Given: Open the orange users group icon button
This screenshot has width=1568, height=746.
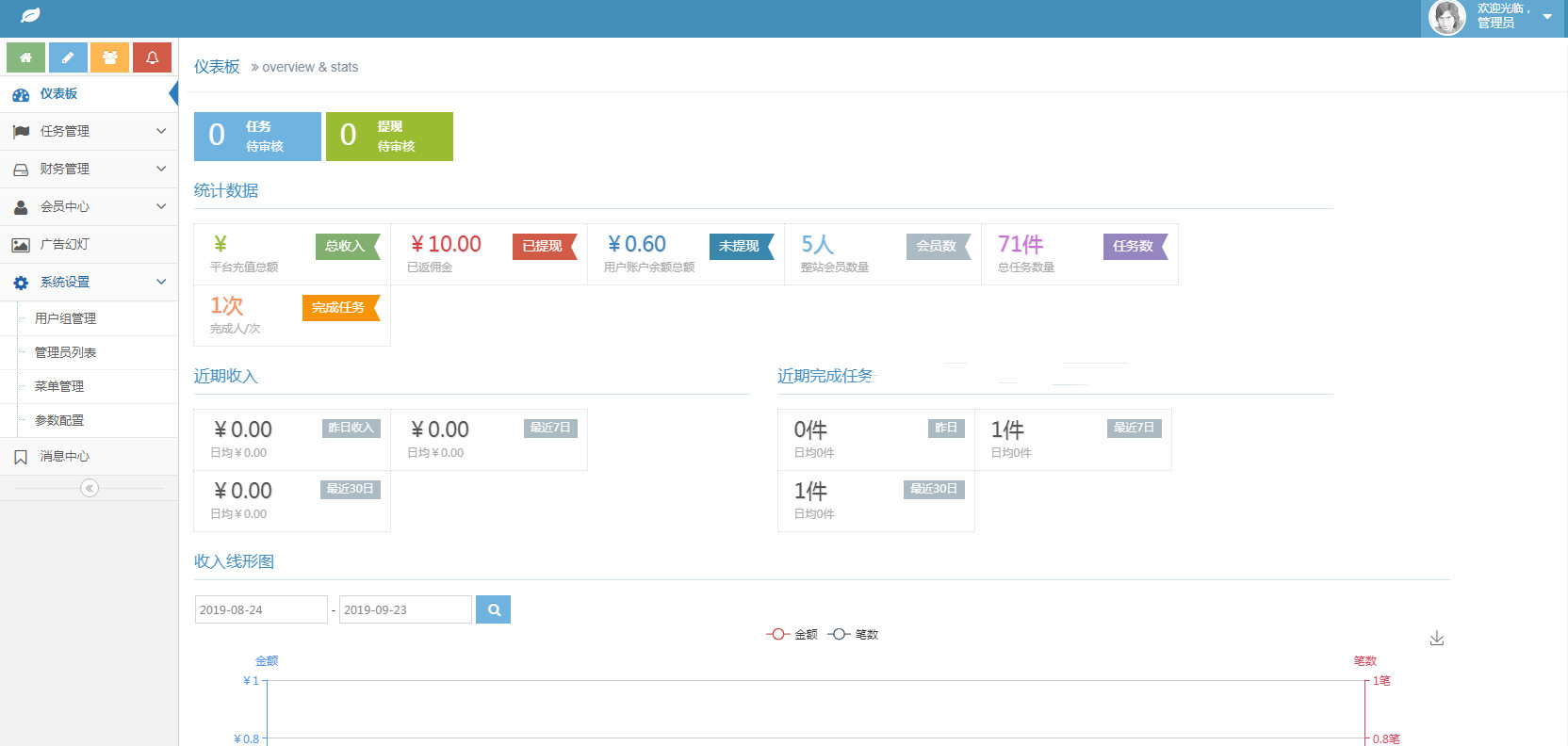Looking at the screenshot, I should 110,57.
